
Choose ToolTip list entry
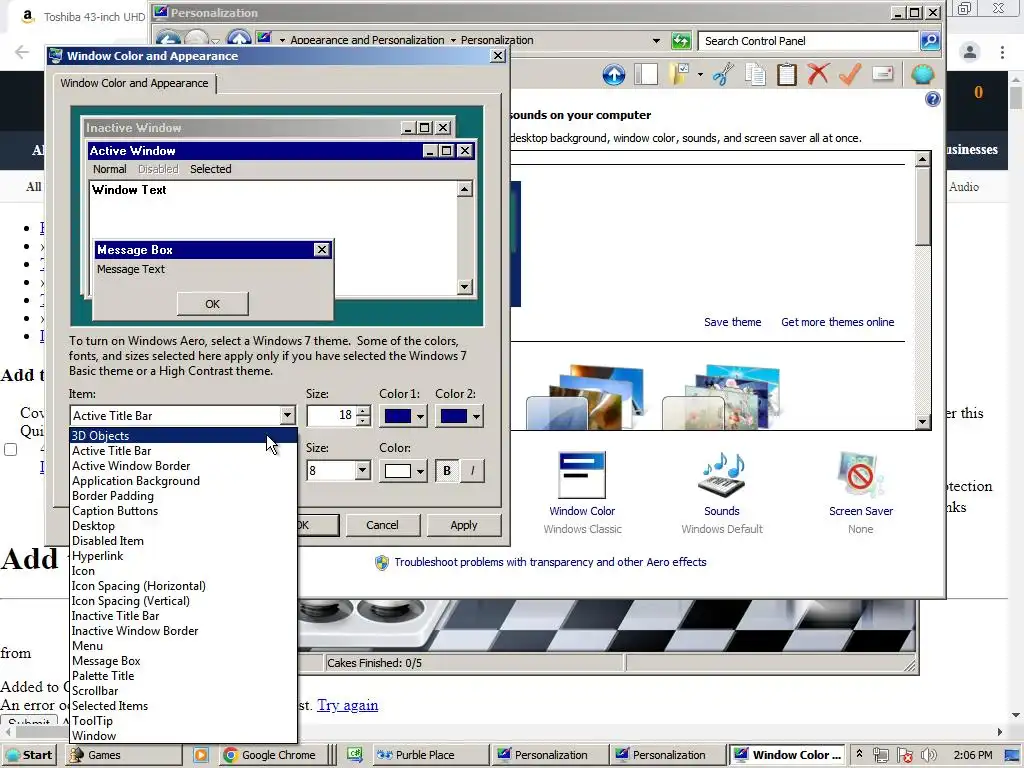point(184,721)
